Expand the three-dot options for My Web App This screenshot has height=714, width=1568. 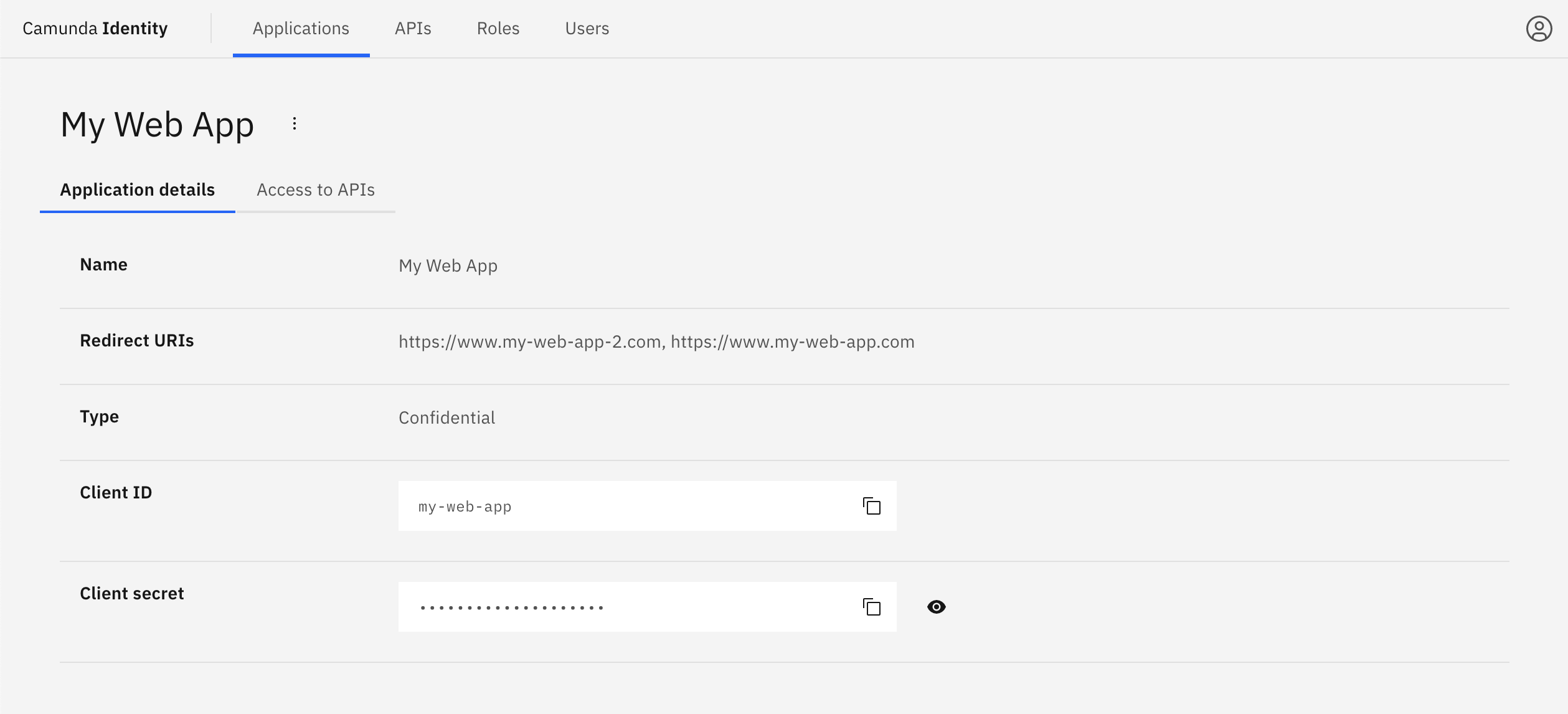click(x=294, y=123)
